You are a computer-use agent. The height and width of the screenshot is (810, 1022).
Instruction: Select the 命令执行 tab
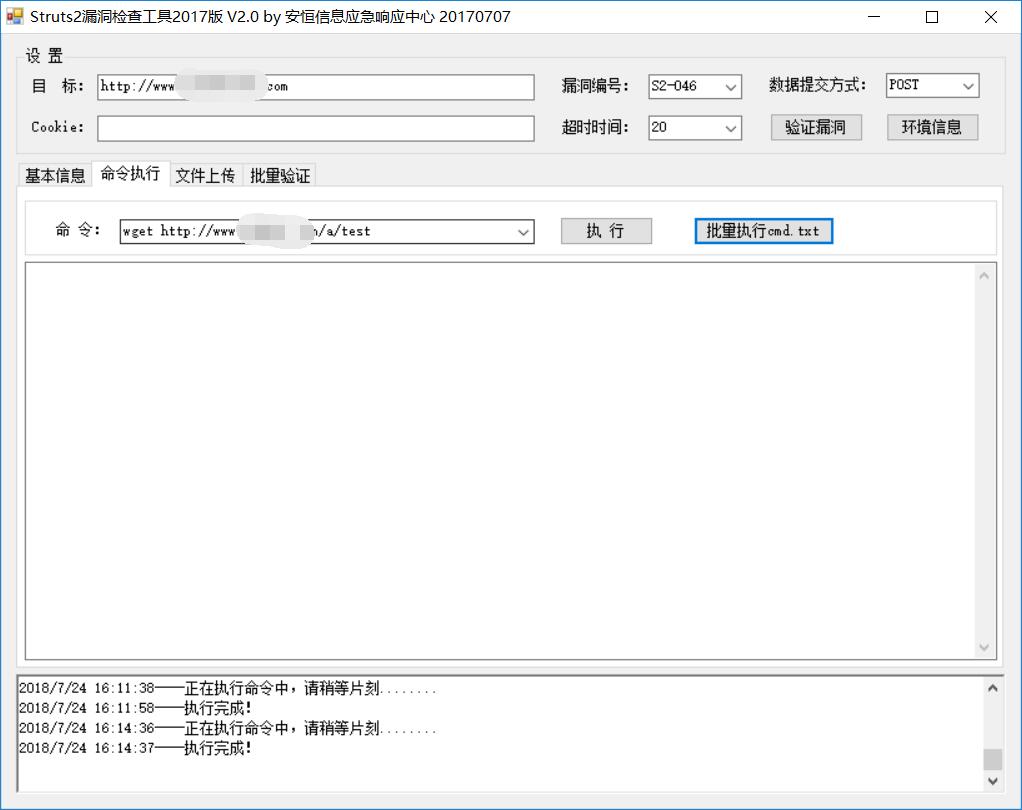130,173
